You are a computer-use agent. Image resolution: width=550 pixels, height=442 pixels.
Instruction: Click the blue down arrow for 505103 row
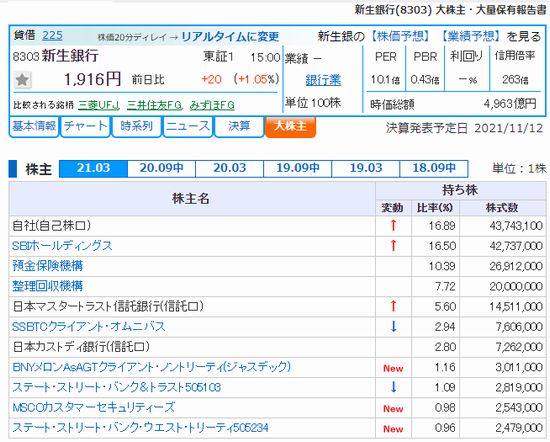click(x=393, y=387)
